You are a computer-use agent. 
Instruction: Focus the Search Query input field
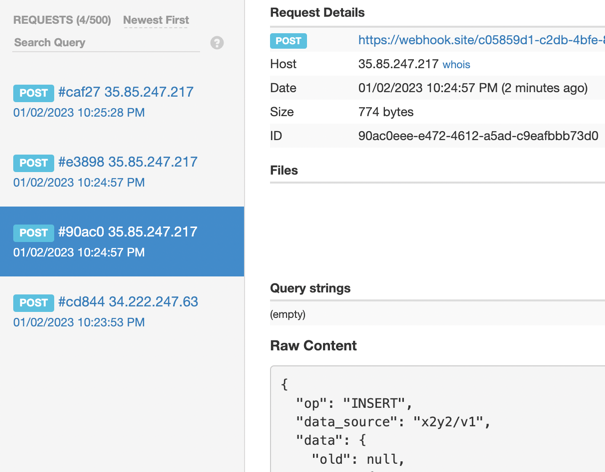tap(105, 43)
